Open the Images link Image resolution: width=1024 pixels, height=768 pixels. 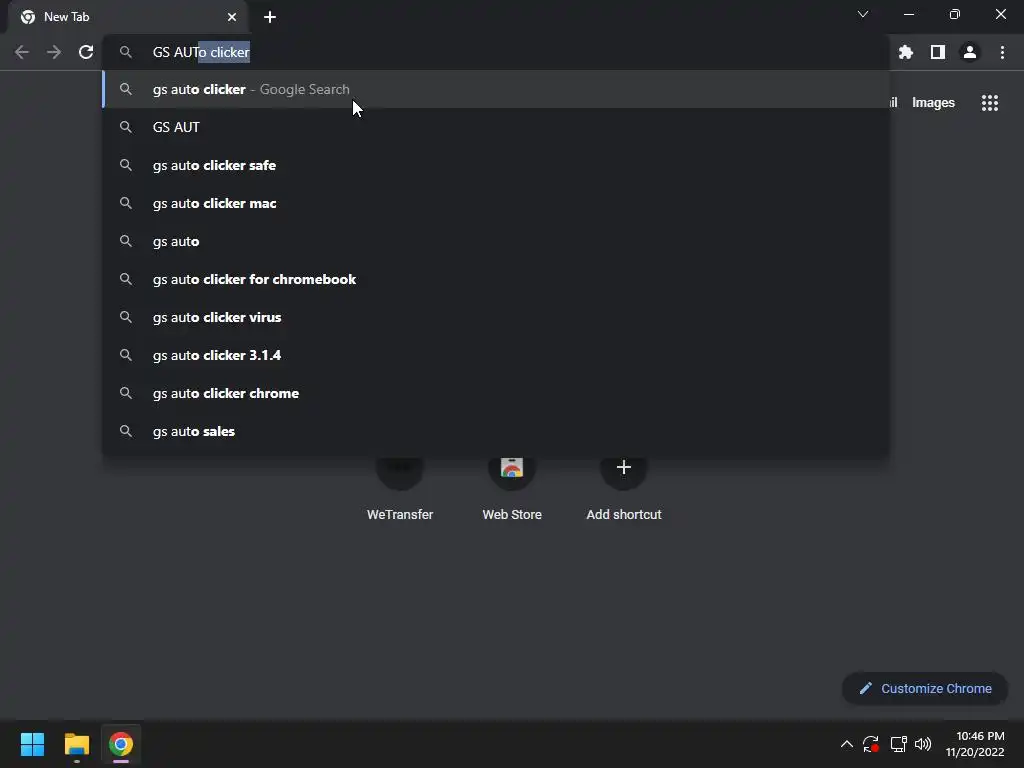tap(933, 103)
